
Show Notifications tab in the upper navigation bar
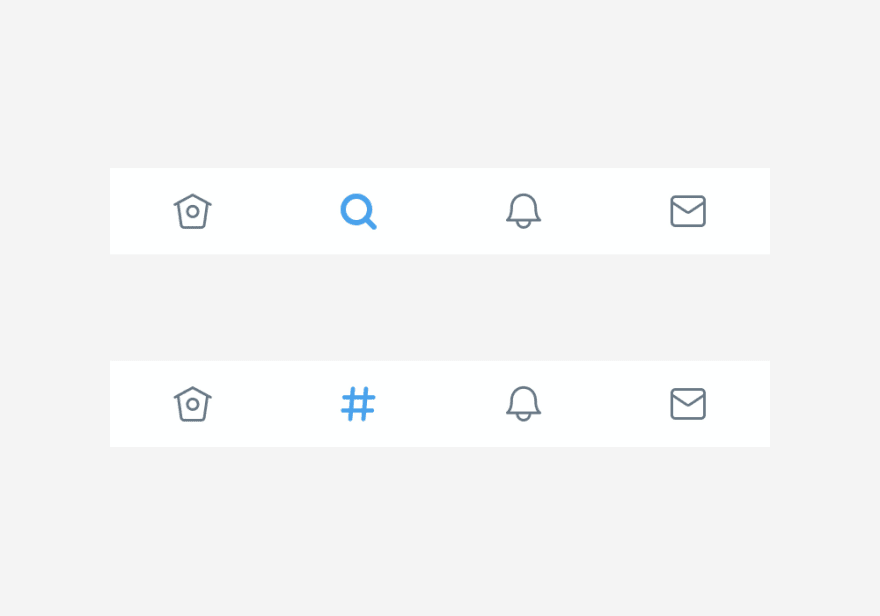pos(523,211)
